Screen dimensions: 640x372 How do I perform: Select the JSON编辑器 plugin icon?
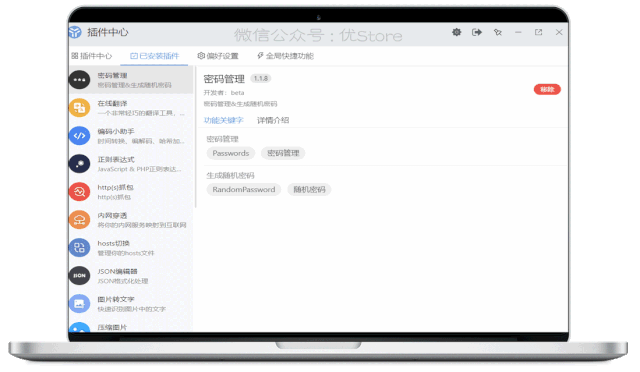(x=80, y=276)
